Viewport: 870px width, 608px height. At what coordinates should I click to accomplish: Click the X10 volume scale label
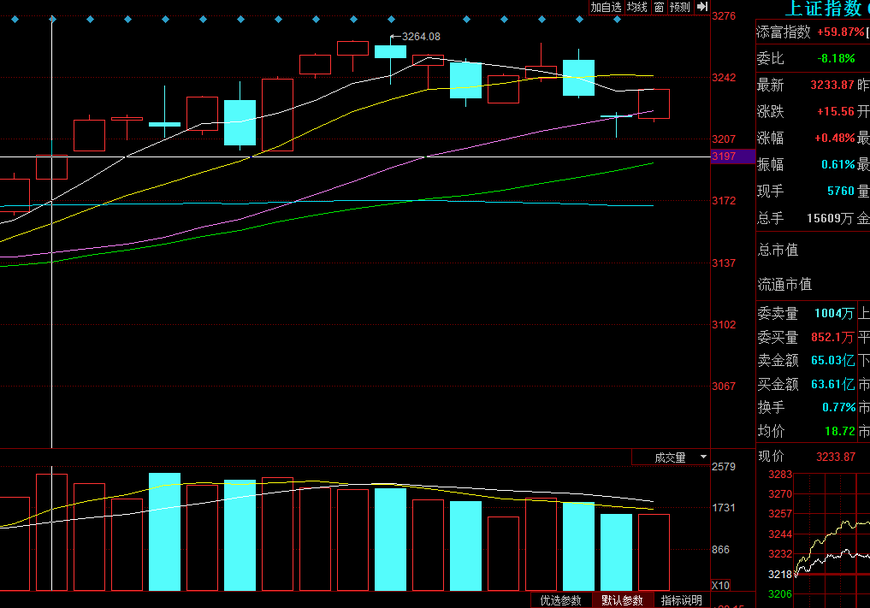pos(721,585)
